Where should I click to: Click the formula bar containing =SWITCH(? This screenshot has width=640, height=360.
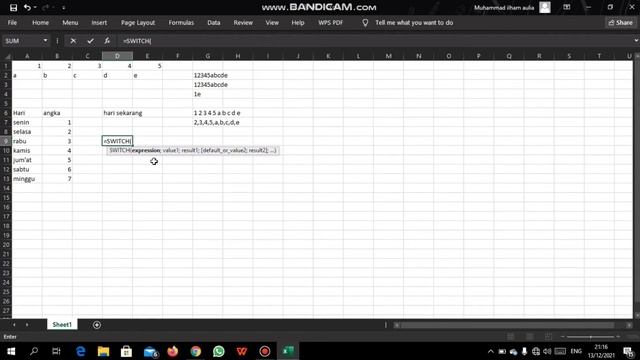tap(376, 41)
